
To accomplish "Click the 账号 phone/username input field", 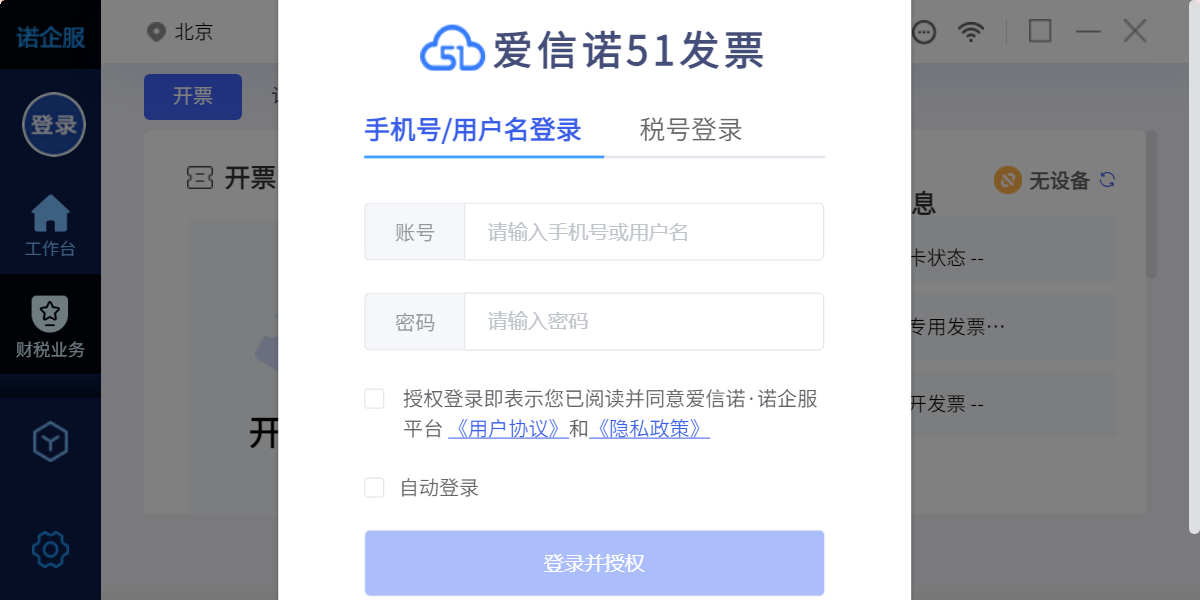I will pos(643,232).
